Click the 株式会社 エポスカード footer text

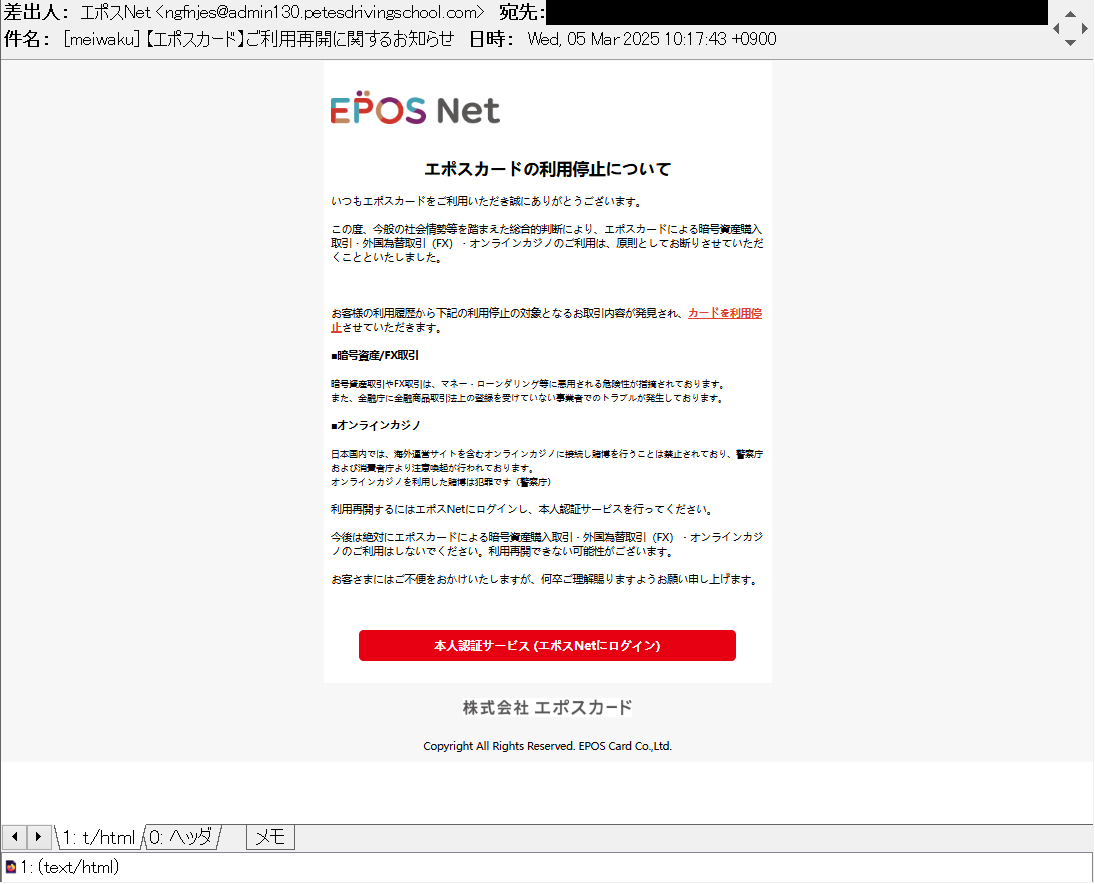[x=548, y=707]
